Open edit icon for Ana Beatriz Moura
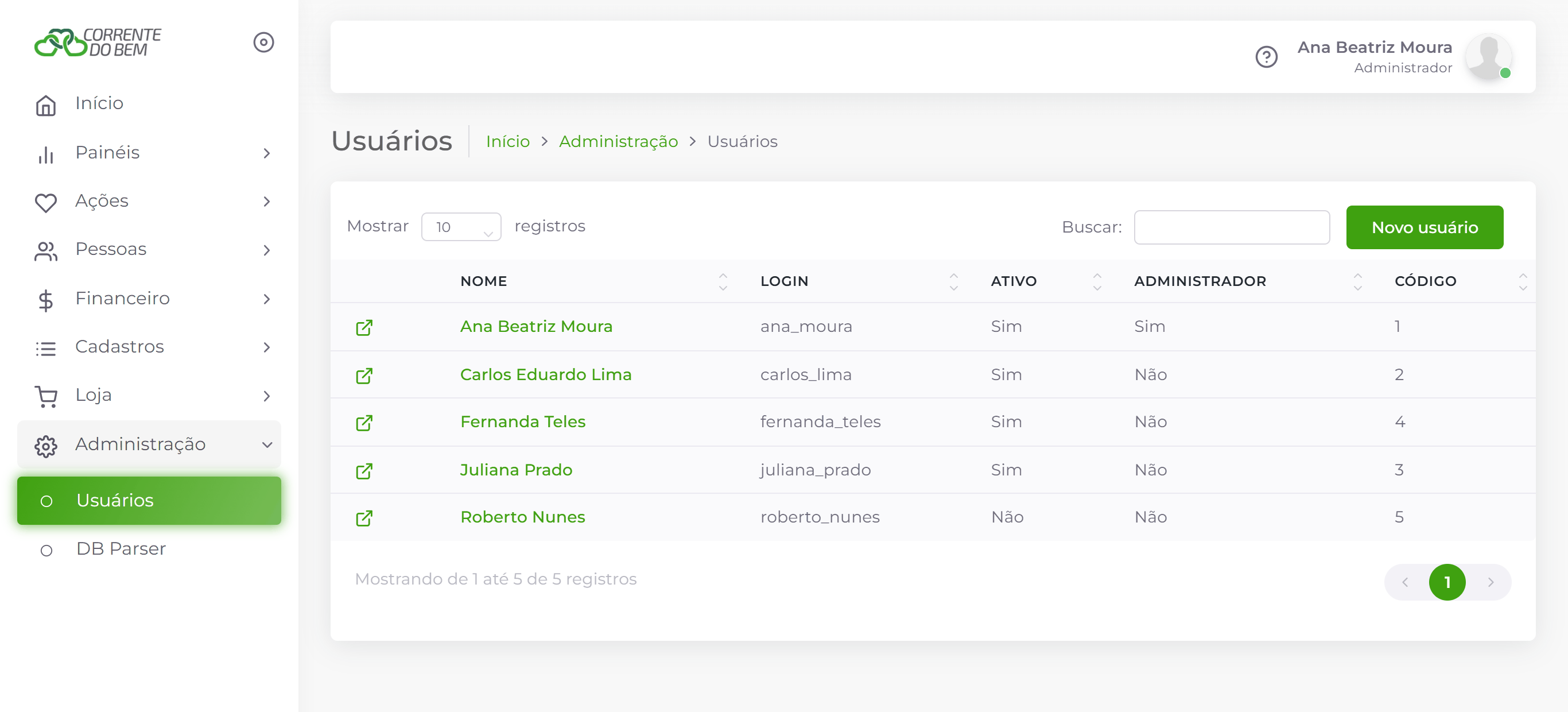 (x=364, y=328)
